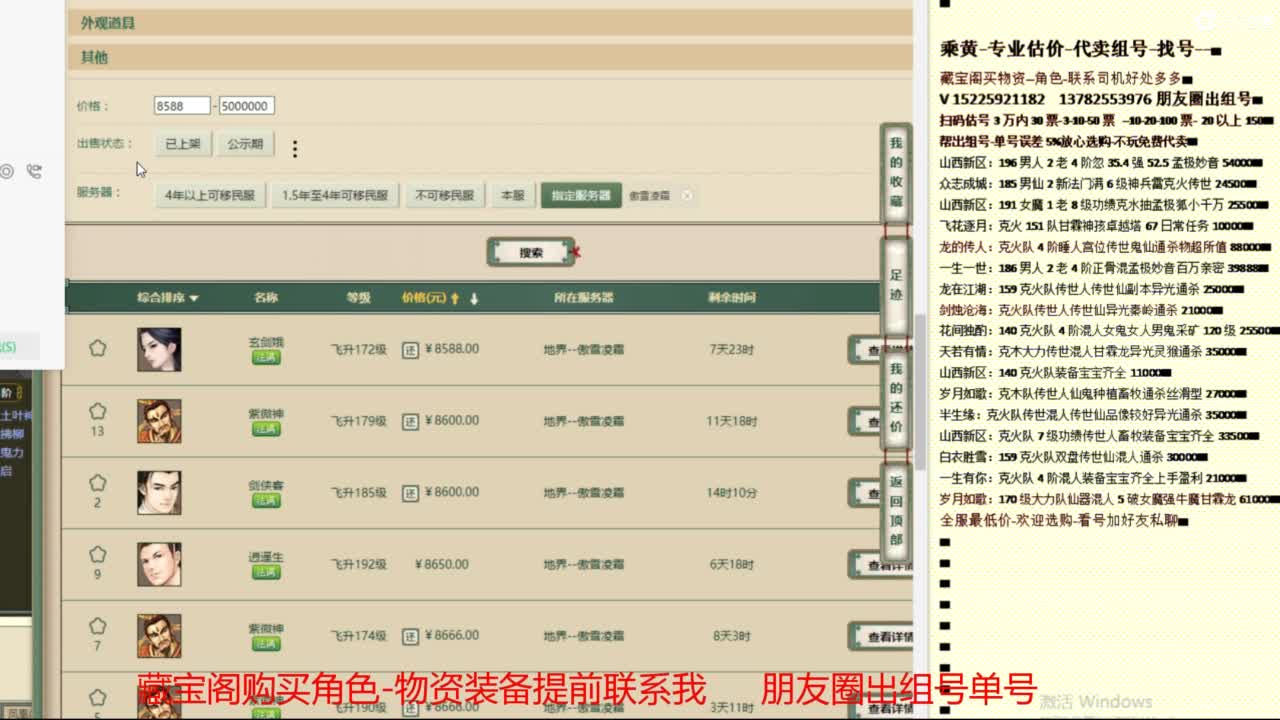1280x720 pixels.
Task: Open the 综合排序 sort dropdown
Action: [x=168, y=298]
